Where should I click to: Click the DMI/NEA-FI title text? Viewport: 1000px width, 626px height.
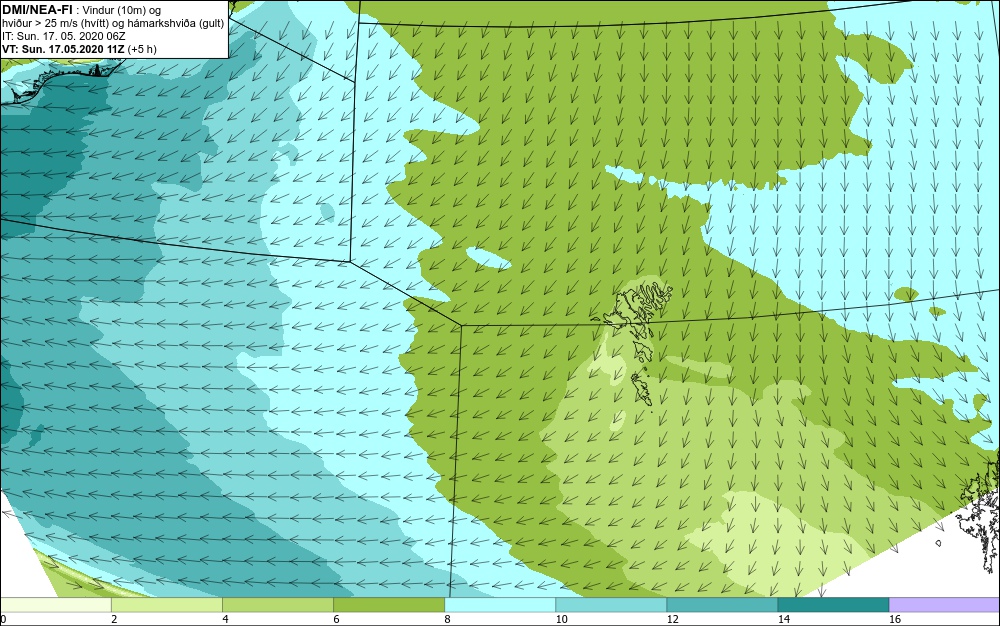click(x=37, y=9)
